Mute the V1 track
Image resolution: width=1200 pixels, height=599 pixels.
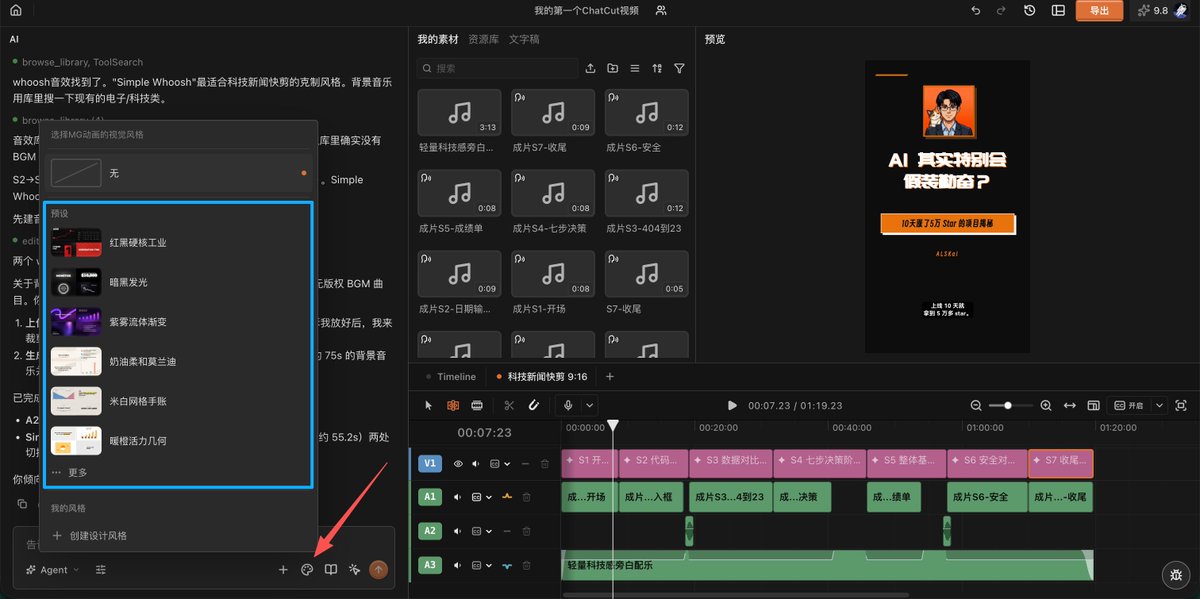[x=476, y=464]
